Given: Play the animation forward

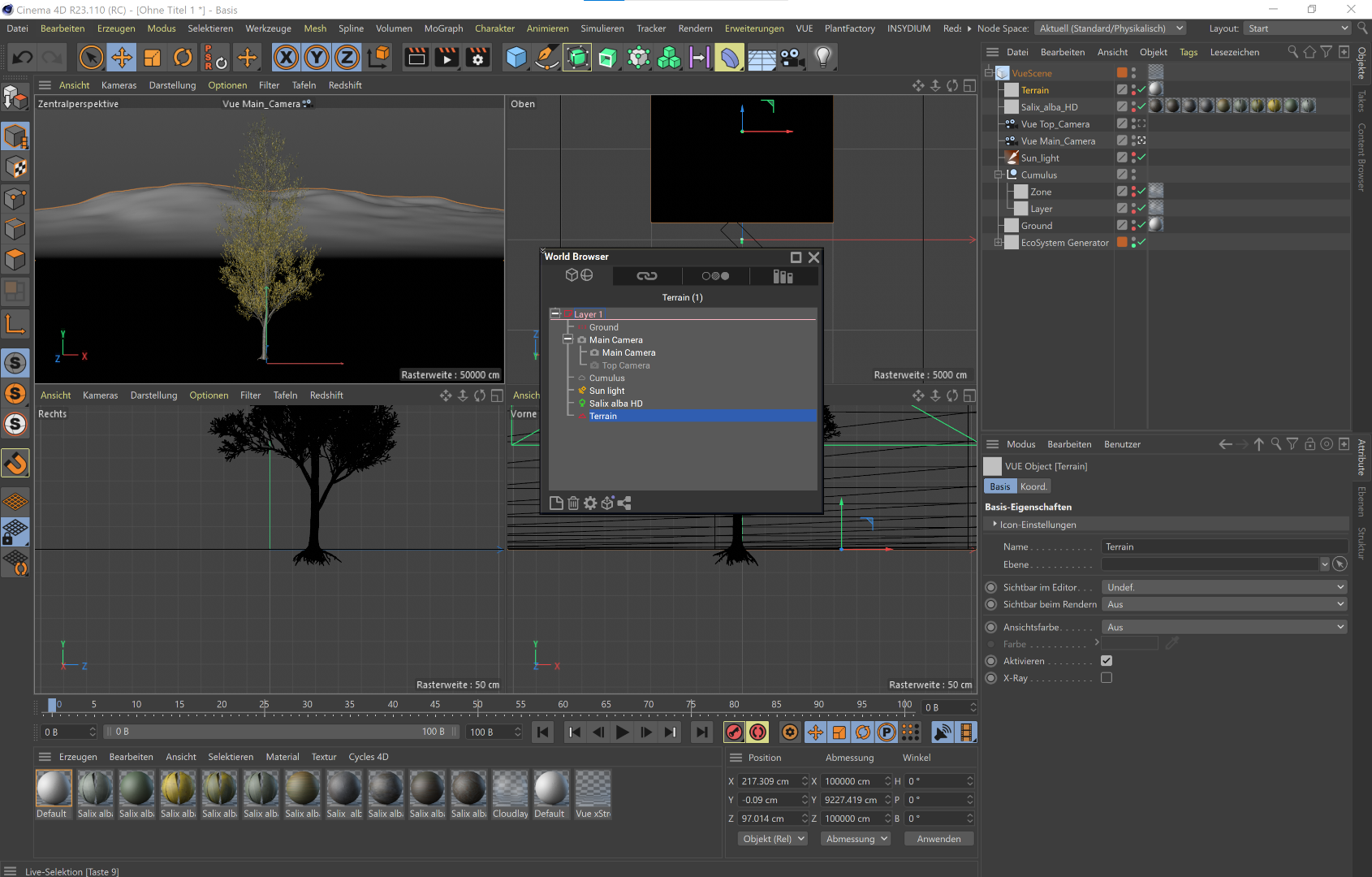Looking at the screenshot, I should point(622,732).
